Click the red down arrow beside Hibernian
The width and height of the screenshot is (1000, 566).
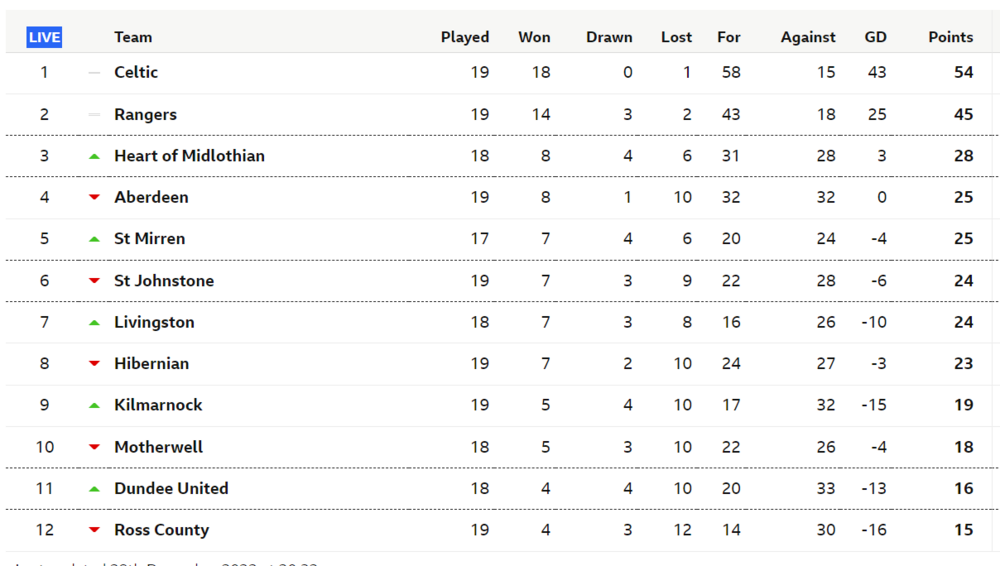click(94, 363)
